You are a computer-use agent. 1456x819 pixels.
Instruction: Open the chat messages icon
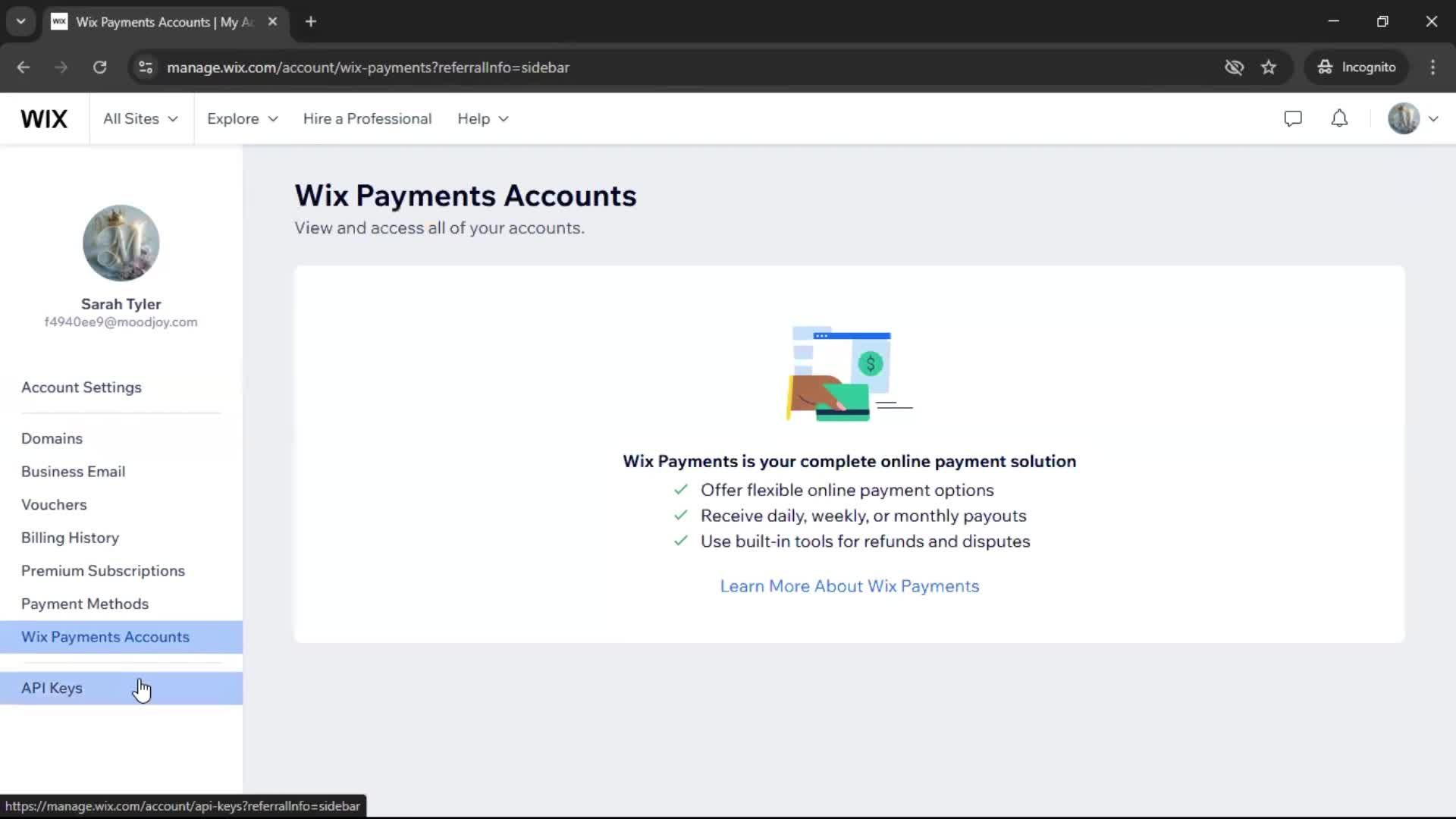point(1293,118)
